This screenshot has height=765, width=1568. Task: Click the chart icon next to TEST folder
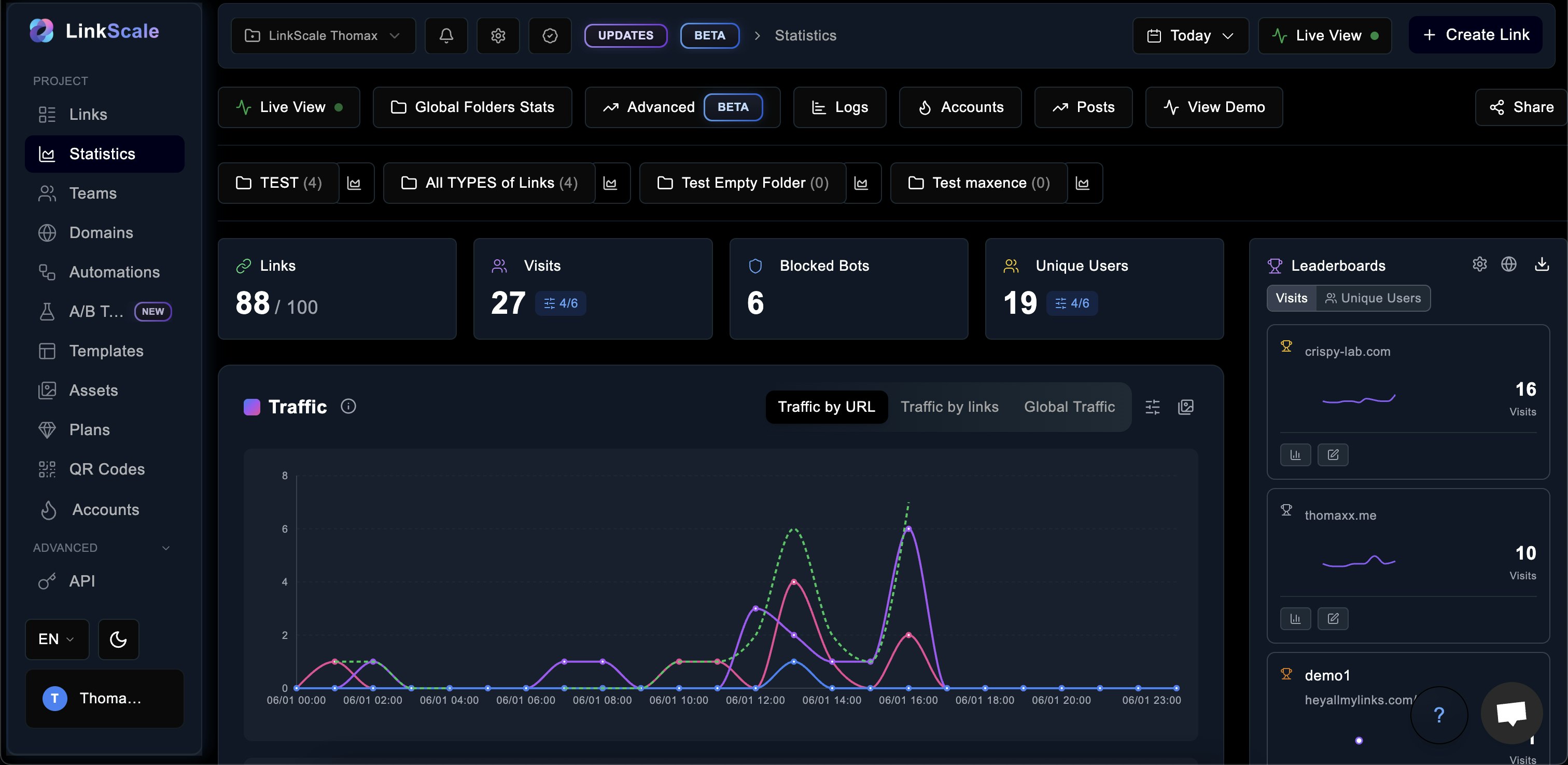point(356,183)
